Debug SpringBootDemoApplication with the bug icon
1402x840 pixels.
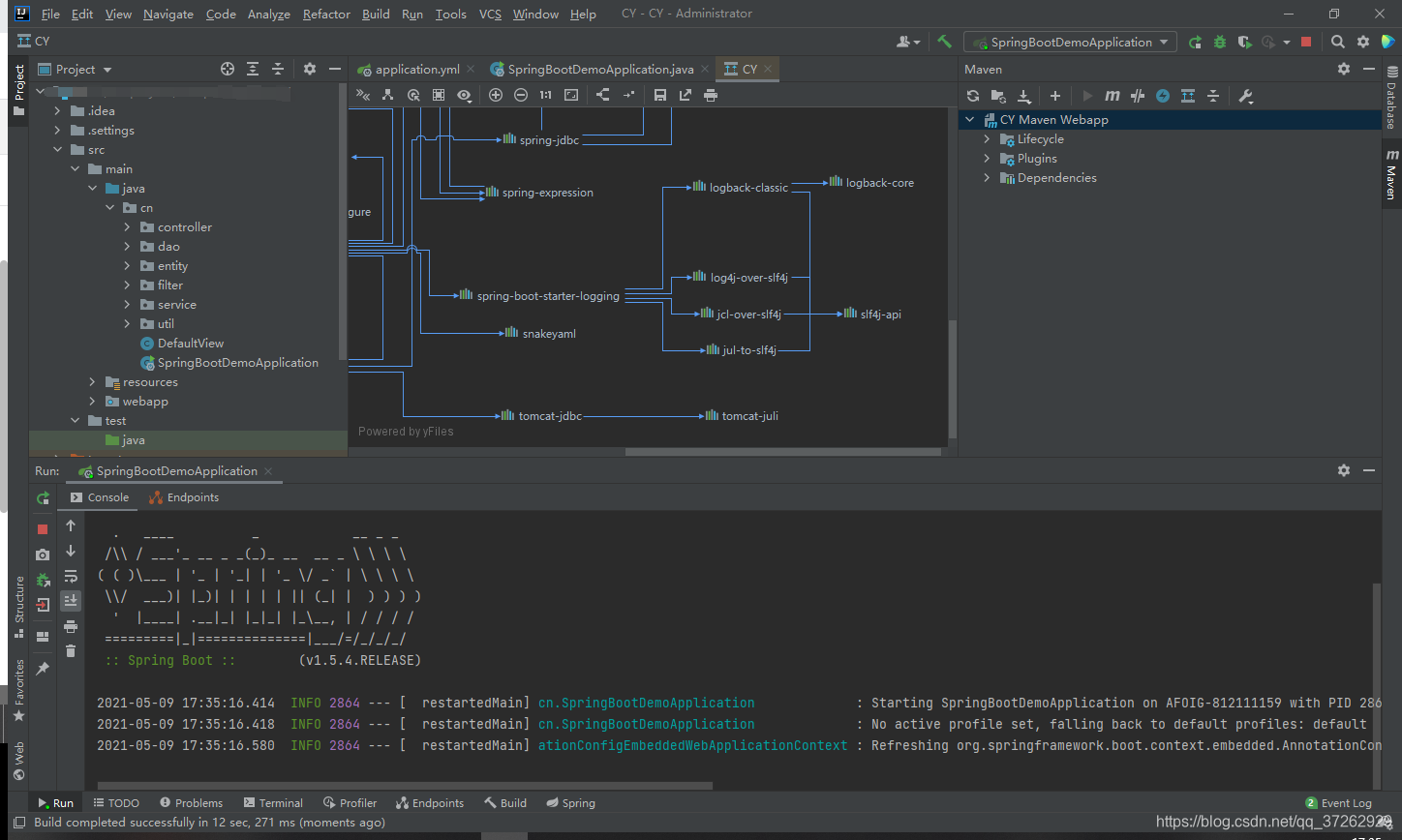[x=1220, y=42]
